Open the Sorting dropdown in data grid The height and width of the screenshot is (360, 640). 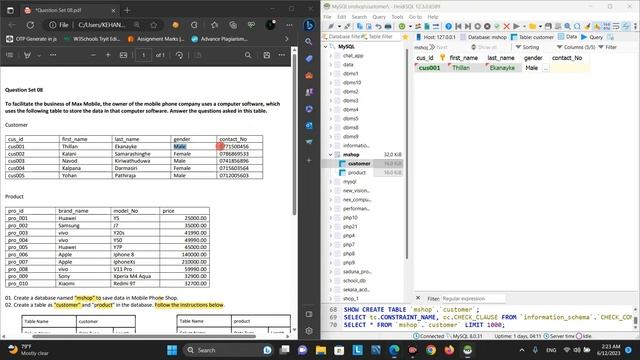[527, 47]
